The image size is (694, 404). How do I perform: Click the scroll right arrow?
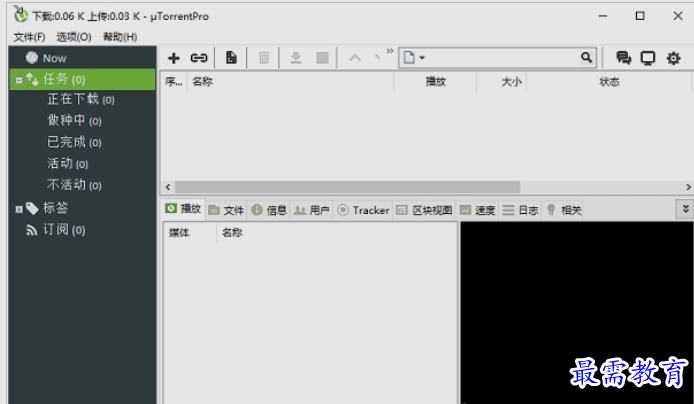pyautogui.click(x=688, y=187)
